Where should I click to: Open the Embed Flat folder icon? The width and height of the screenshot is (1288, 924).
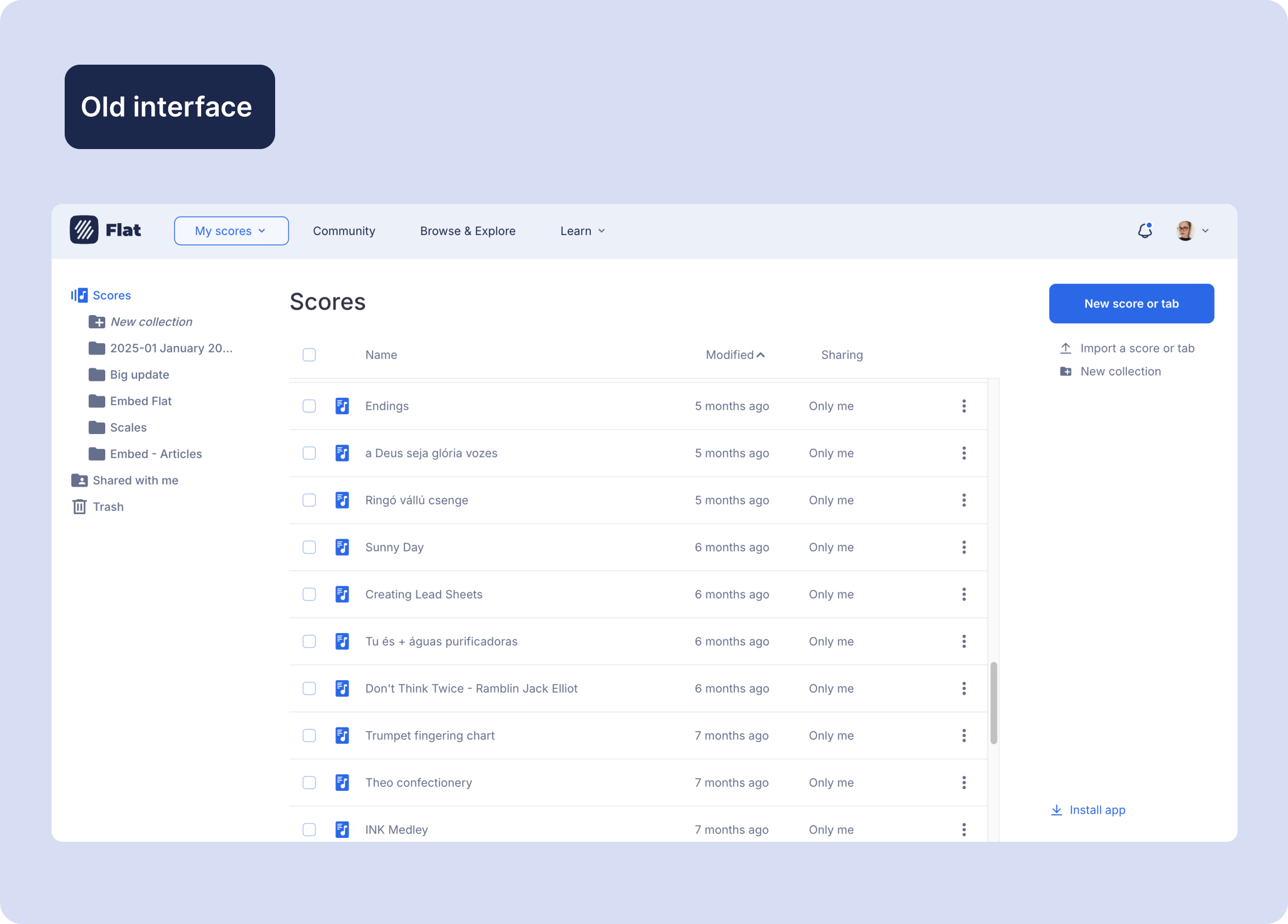coord(96,401)
